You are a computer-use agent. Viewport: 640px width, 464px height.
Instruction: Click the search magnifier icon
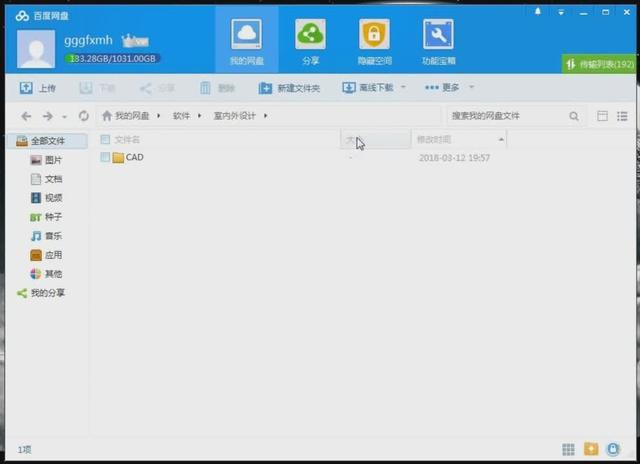(574, 116)
